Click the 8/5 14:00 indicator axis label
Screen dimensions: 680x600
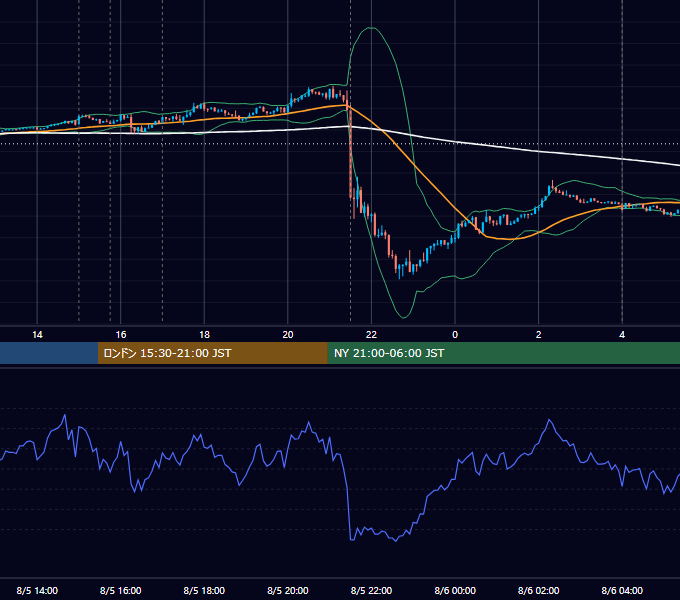coord(37,590)
